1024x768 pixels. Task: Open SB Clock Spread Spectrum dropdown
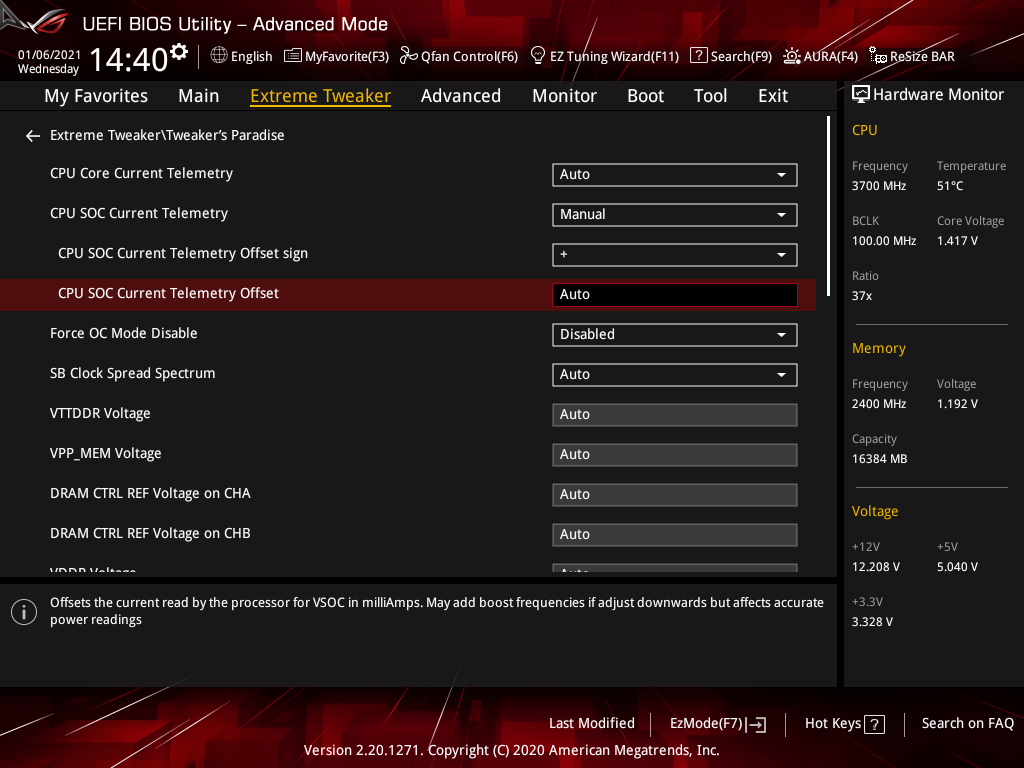click(x=675, y=374)
